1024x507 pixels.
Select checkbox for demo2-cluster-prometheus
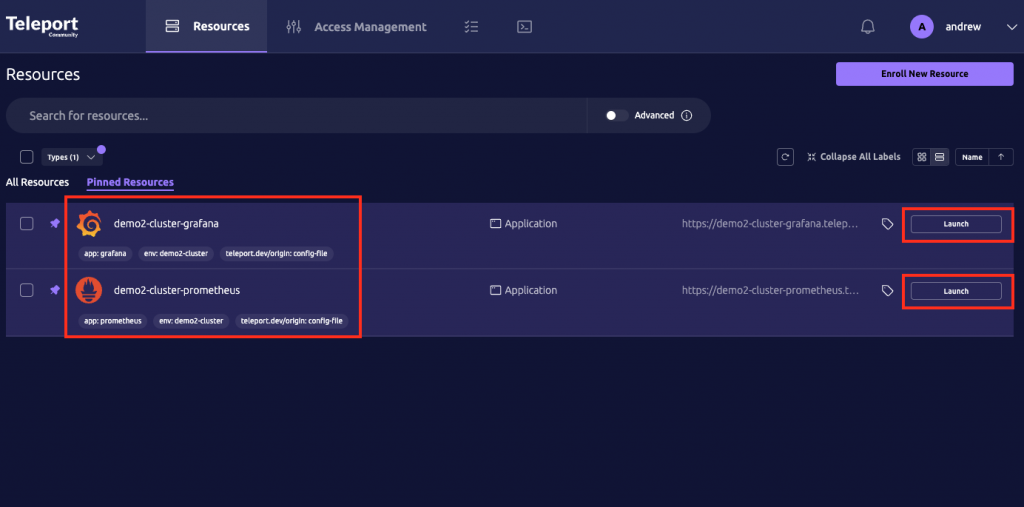tap(27, 290)
